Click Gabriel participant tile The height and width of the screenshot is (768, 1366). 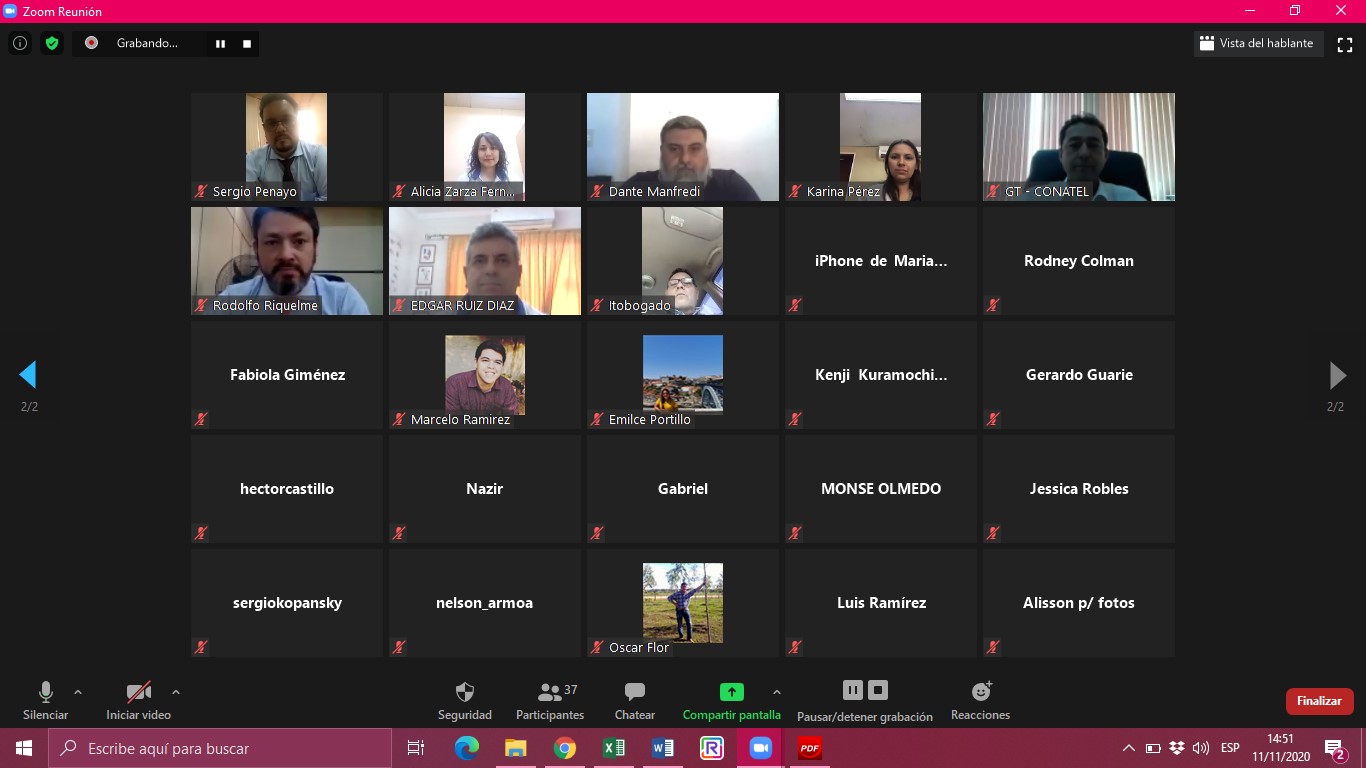click(x=683, y=489)
